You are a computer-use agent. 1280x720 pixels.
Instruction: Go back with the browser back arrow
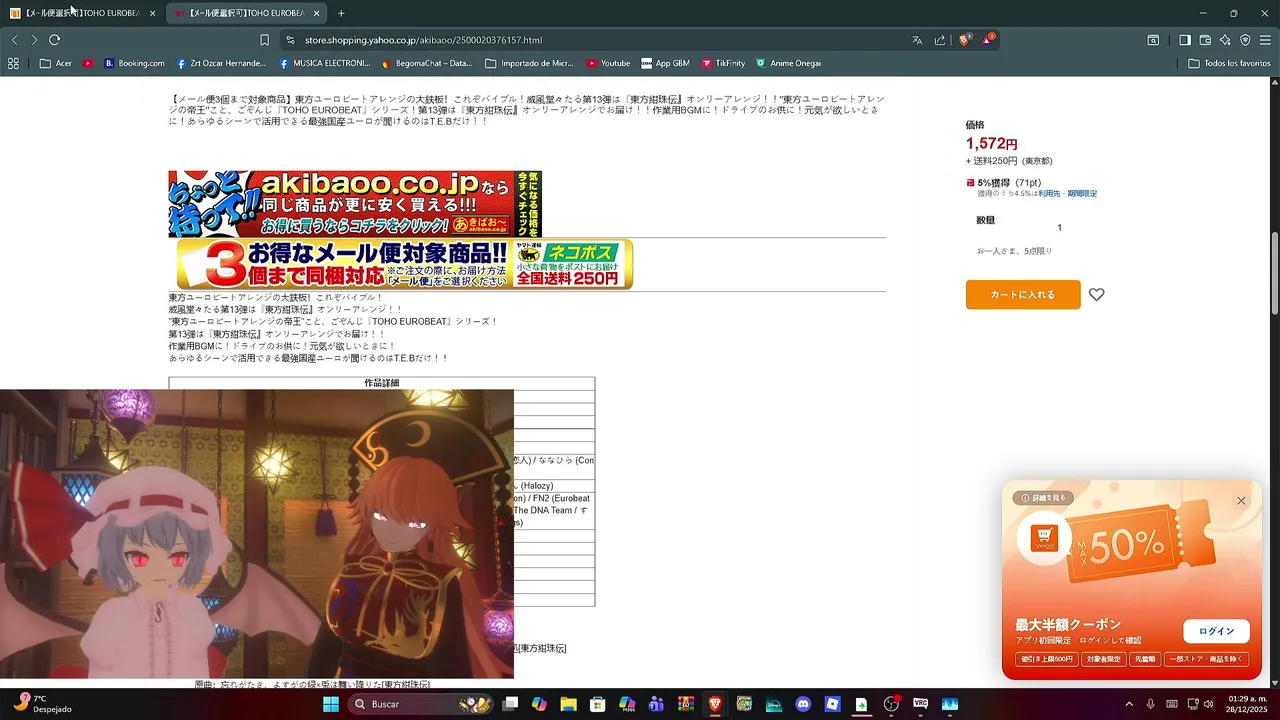pos(14,40)
